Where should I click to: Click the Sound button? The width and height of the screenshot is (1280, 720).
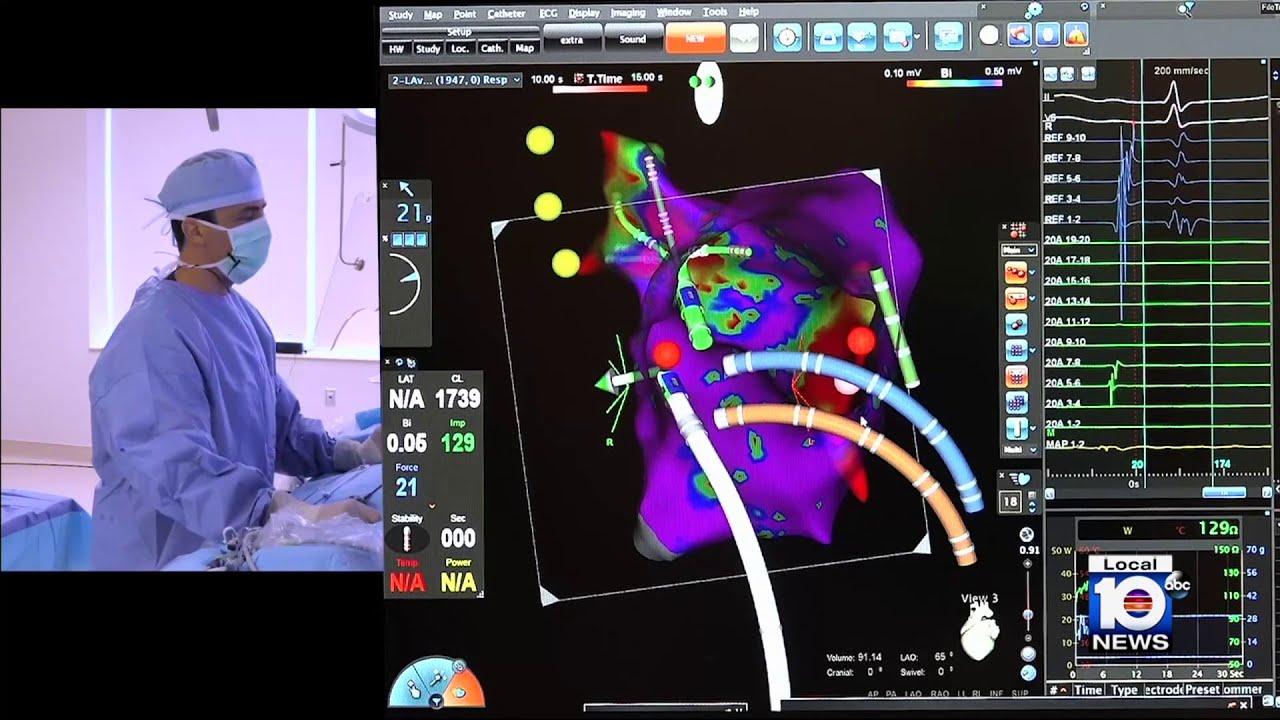pyautogui.click(x=632, y=39)
